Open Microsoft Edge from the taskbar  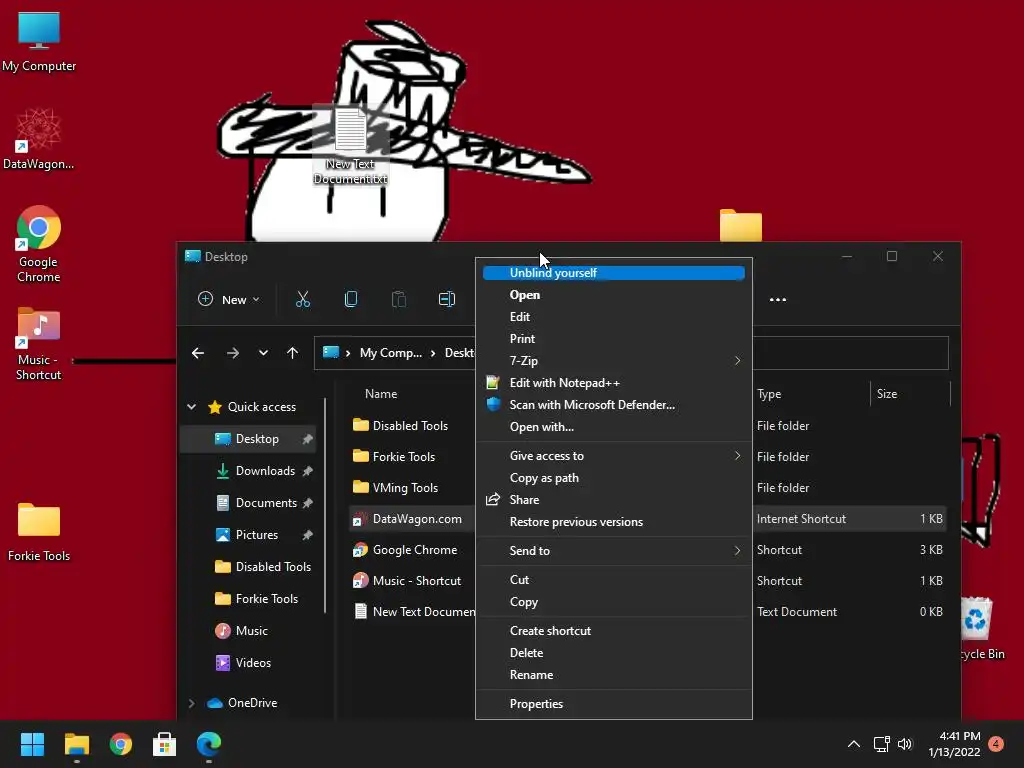(209, 744)
